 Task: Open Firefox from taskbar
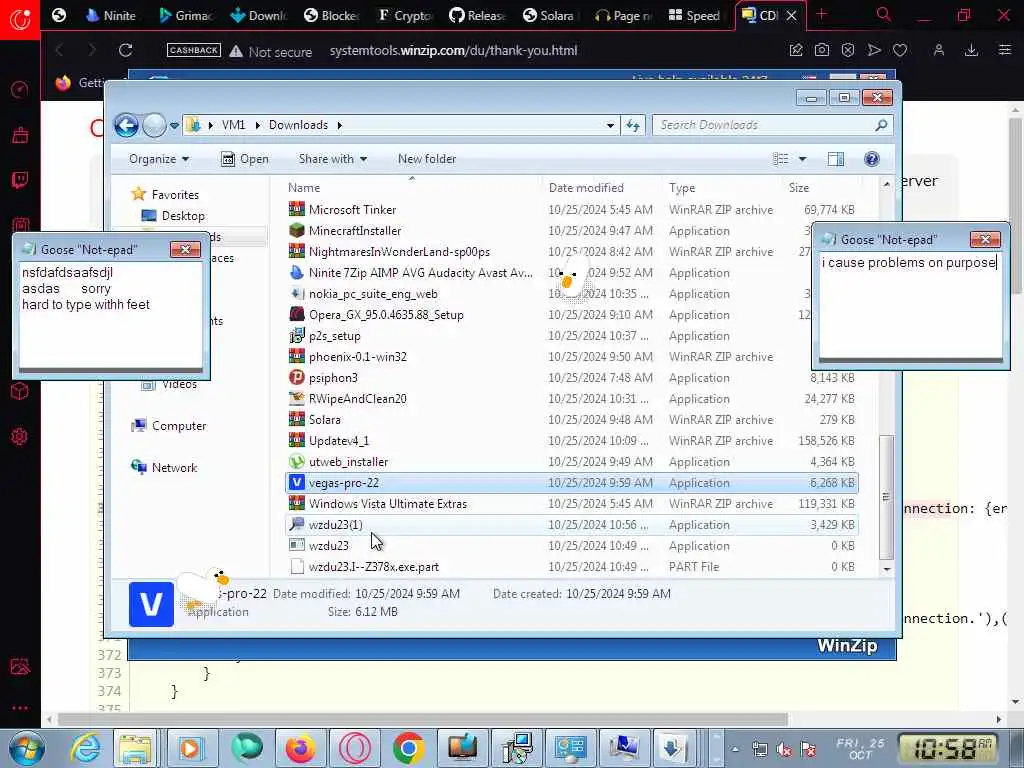[300, 748]
